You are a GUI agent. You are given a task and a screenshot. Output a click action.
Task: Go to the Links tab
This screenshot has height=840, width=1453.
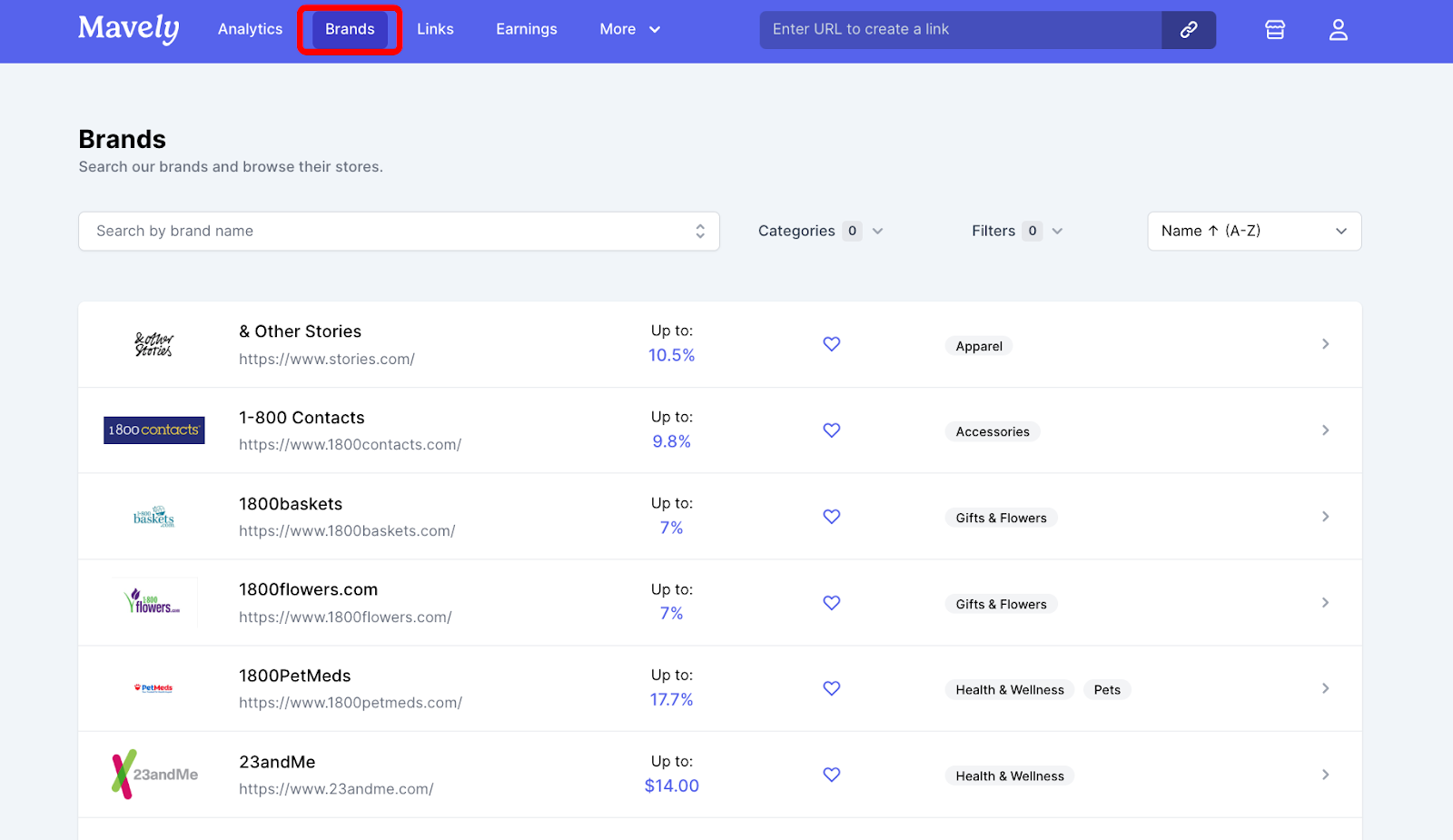435,29
